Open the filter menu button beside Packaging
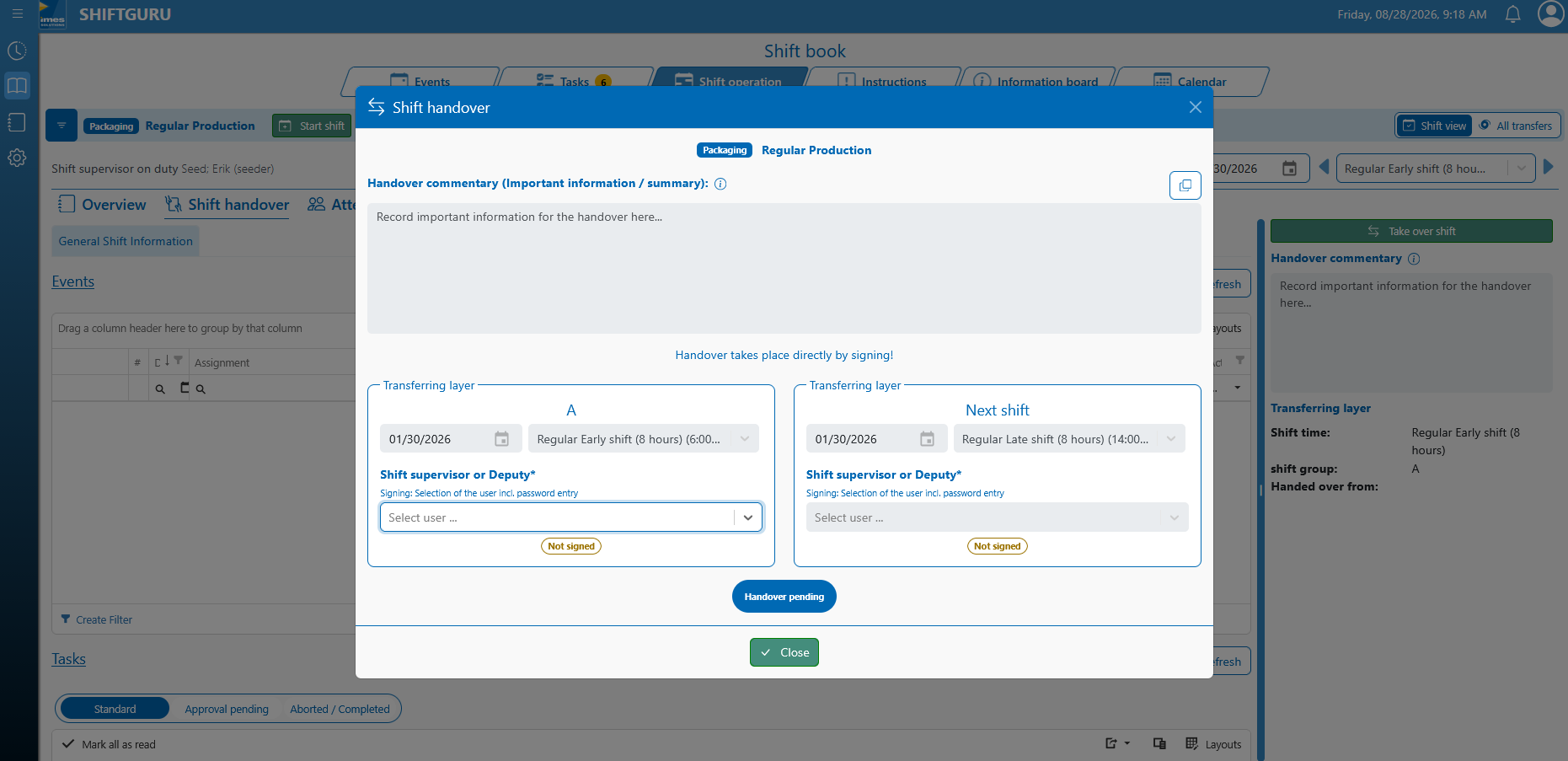This screenshot has width=1568, height=761. [x=62, y=126]
